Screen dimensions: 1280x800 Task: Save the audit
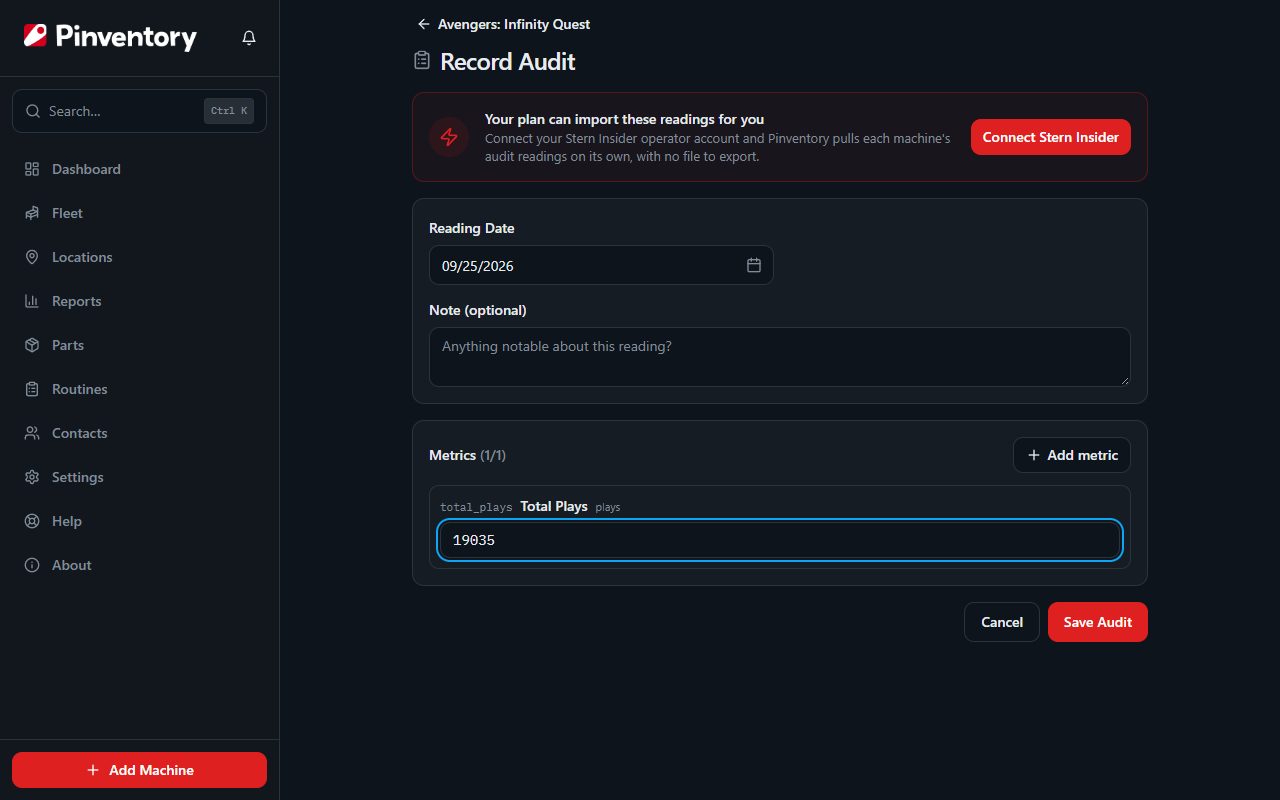1098,622
